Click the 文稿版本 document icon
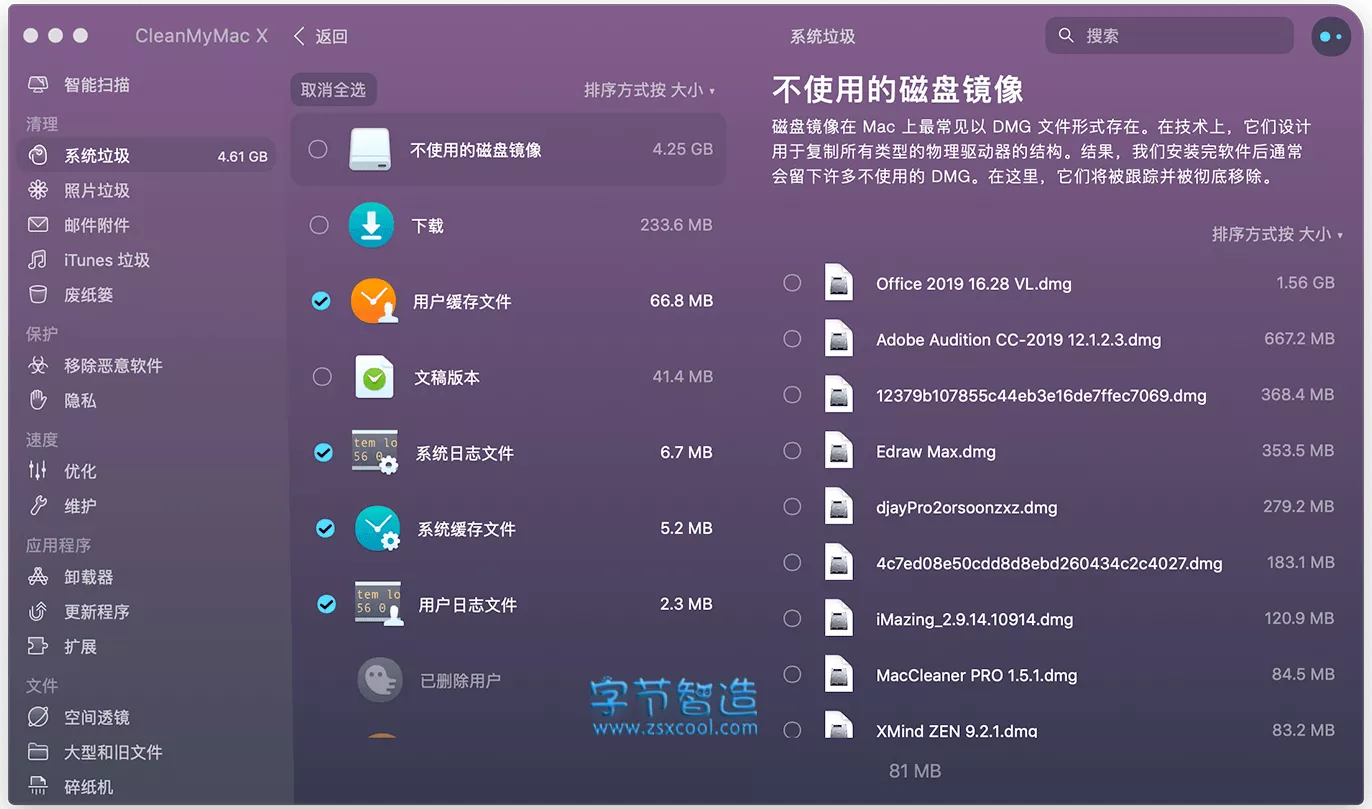The image size is (1372, 809). click(x=375, y=377)
